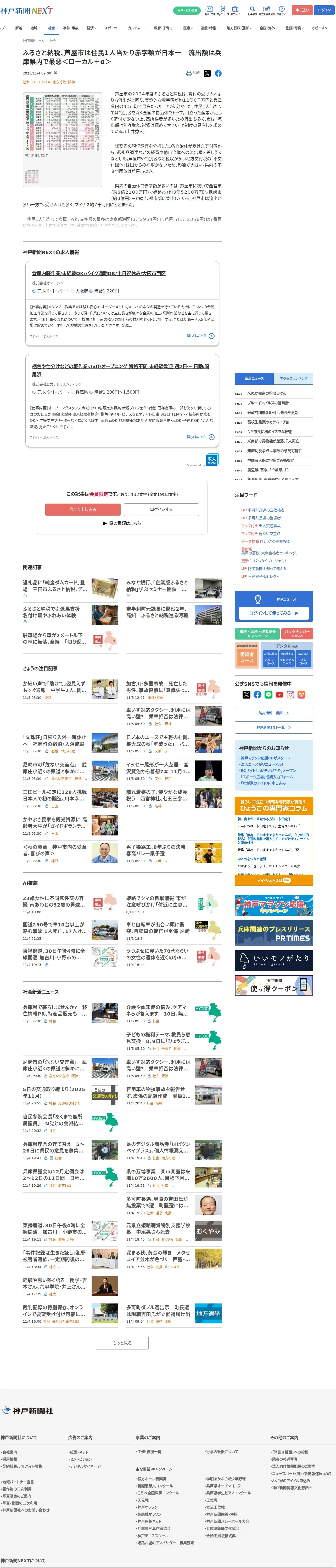Viewport: 336px width, 1568px height.
Task: Open スポーツ dropdown in navigation bar
Action: 112,28
